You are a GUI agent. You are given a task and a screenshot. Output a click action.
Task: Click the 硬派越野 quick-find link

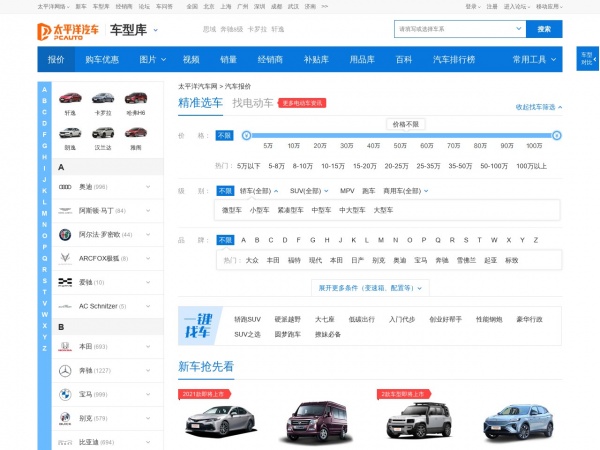click(x=288, y=319)
